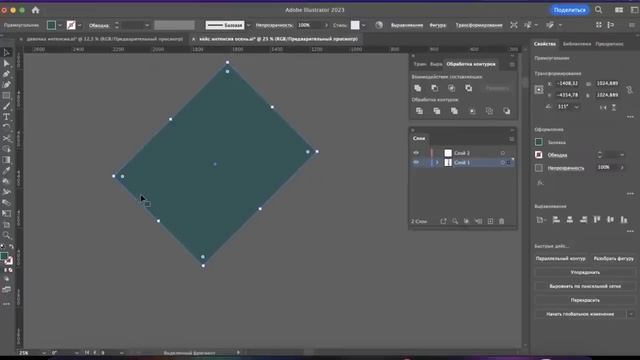Image resolution: width=640 pixels, height=360 pixels.
Task: Click the Trim pathfinder icon
Action: tap(437, 111)
